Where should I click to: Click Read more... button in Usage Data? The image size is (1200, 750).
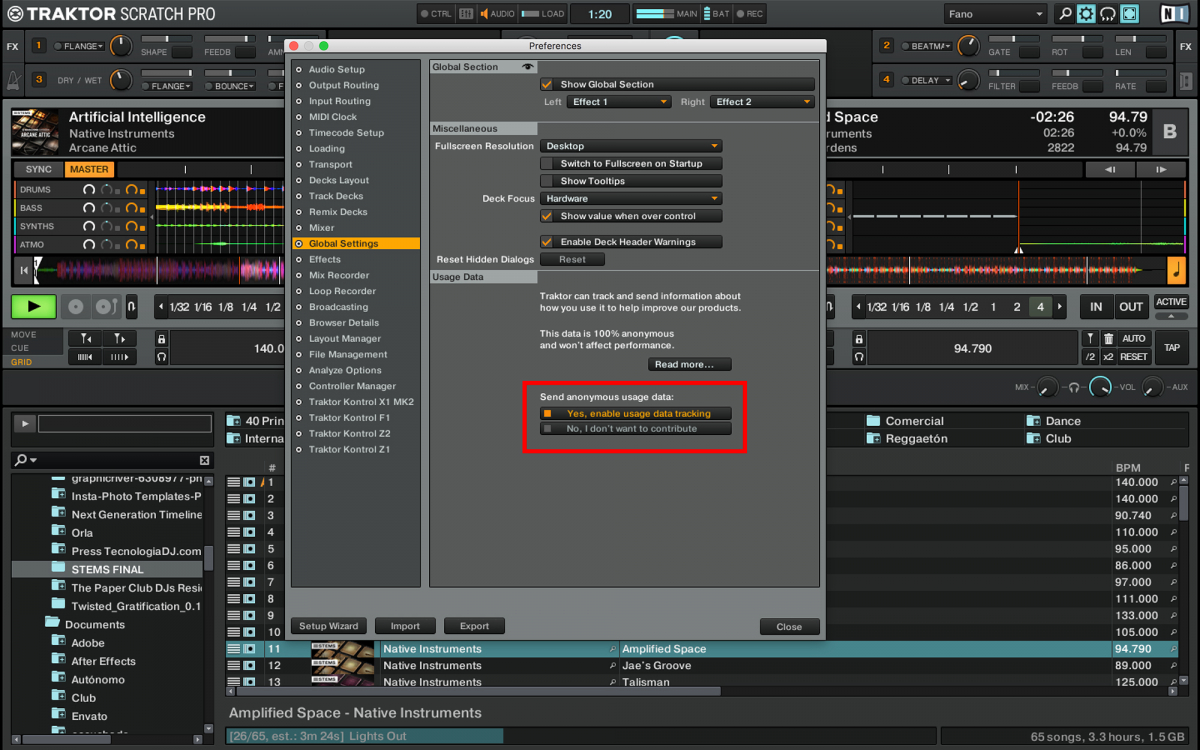click(x=690, y=365)
